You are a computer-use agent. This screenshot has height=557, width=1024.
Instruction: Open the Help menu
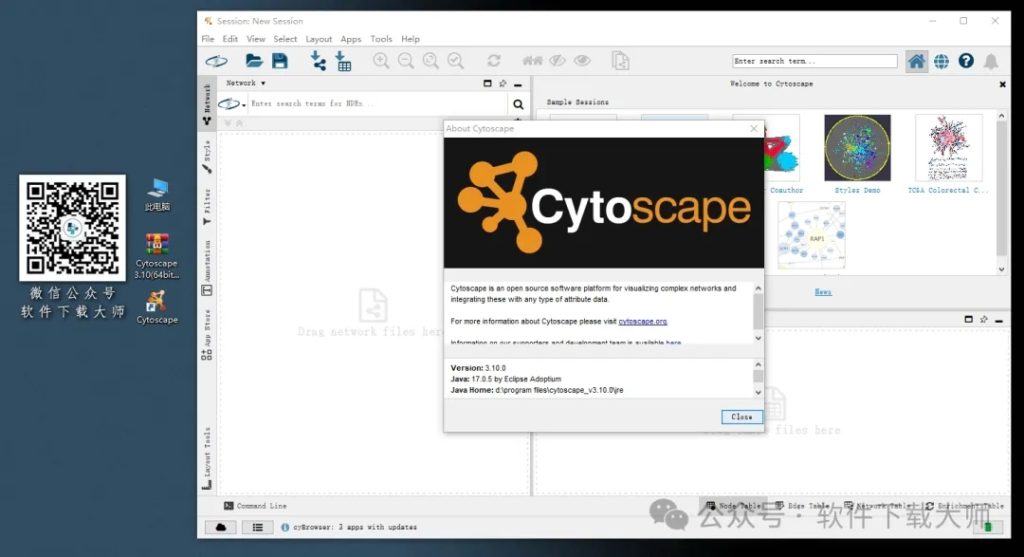coord(410,39)
